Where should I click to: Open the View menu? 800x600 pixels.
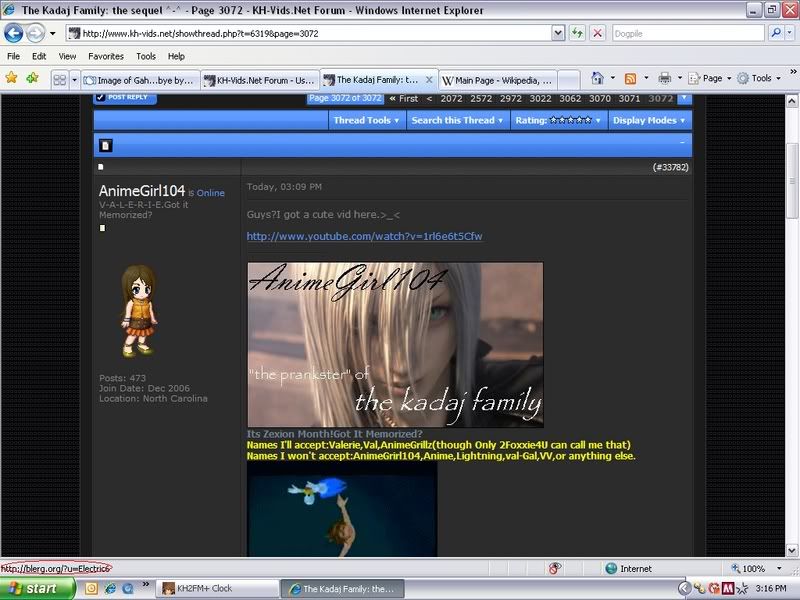(67, 56)
